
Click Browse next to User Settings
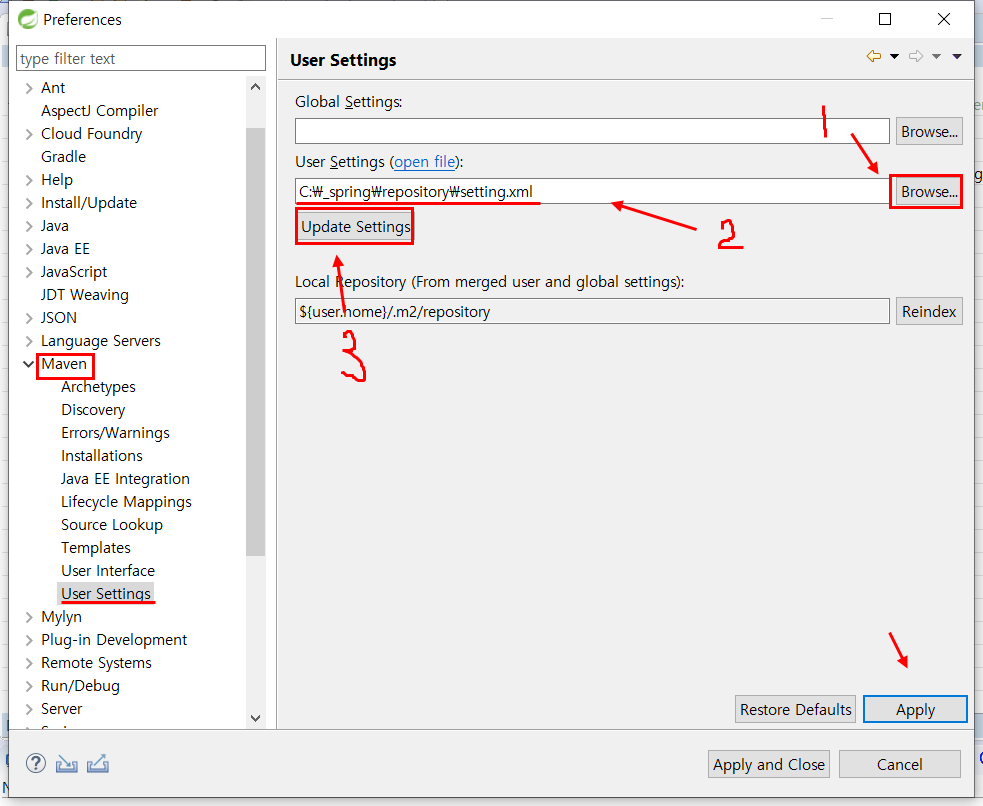tap(929, 192)
